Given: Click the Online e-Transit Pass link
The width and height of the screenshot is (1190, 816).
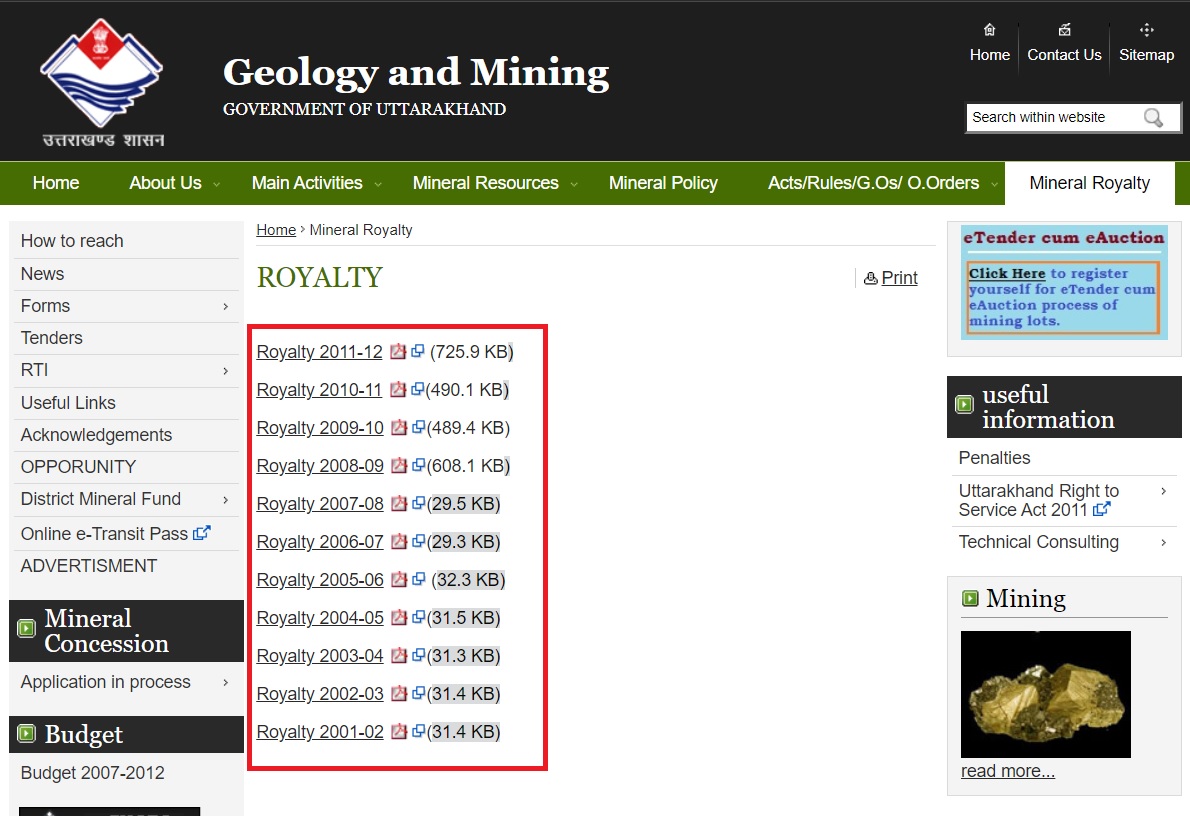Looking at the screenshot, I should pos(104,534).
